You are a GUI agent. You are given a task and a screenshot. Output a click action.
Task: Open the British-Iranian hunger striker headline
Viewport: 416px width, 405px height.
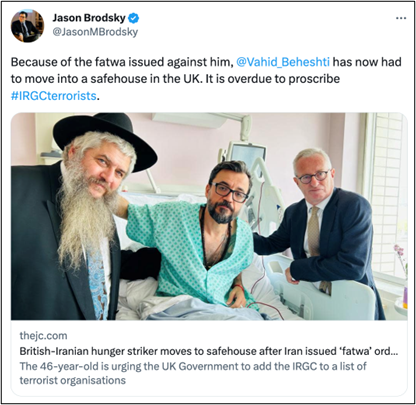click(x=209, y=351)
